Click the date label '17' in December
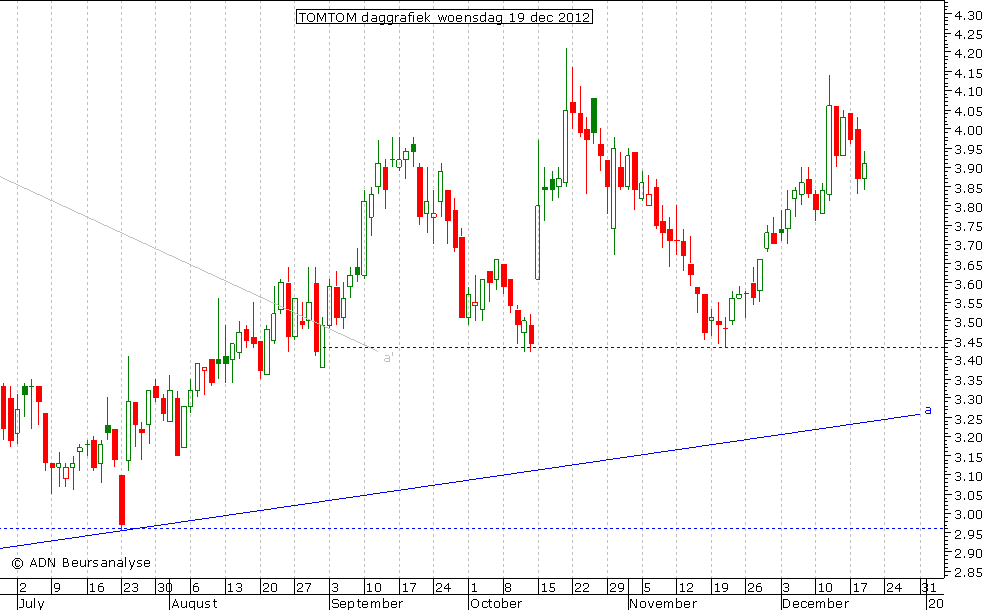 click(x=859, y=588)
